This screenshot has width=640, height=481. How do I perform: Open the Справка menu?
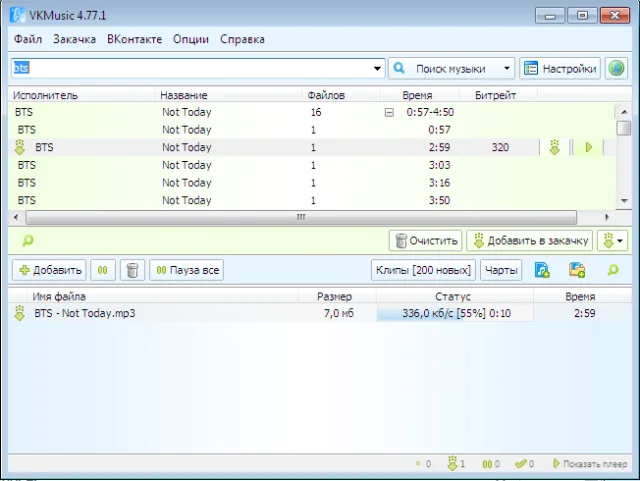click(x=242, y=39)
